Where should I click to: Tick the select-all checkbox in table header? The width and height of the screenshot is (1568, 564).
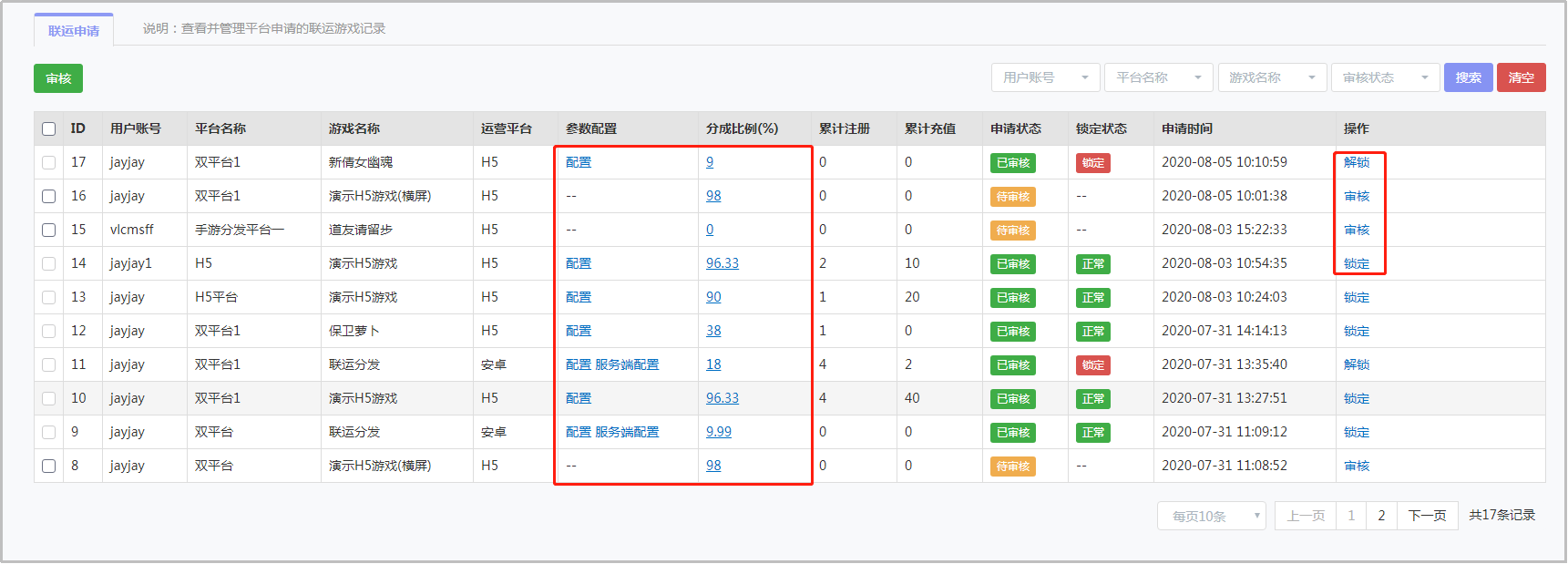(49, 129)
